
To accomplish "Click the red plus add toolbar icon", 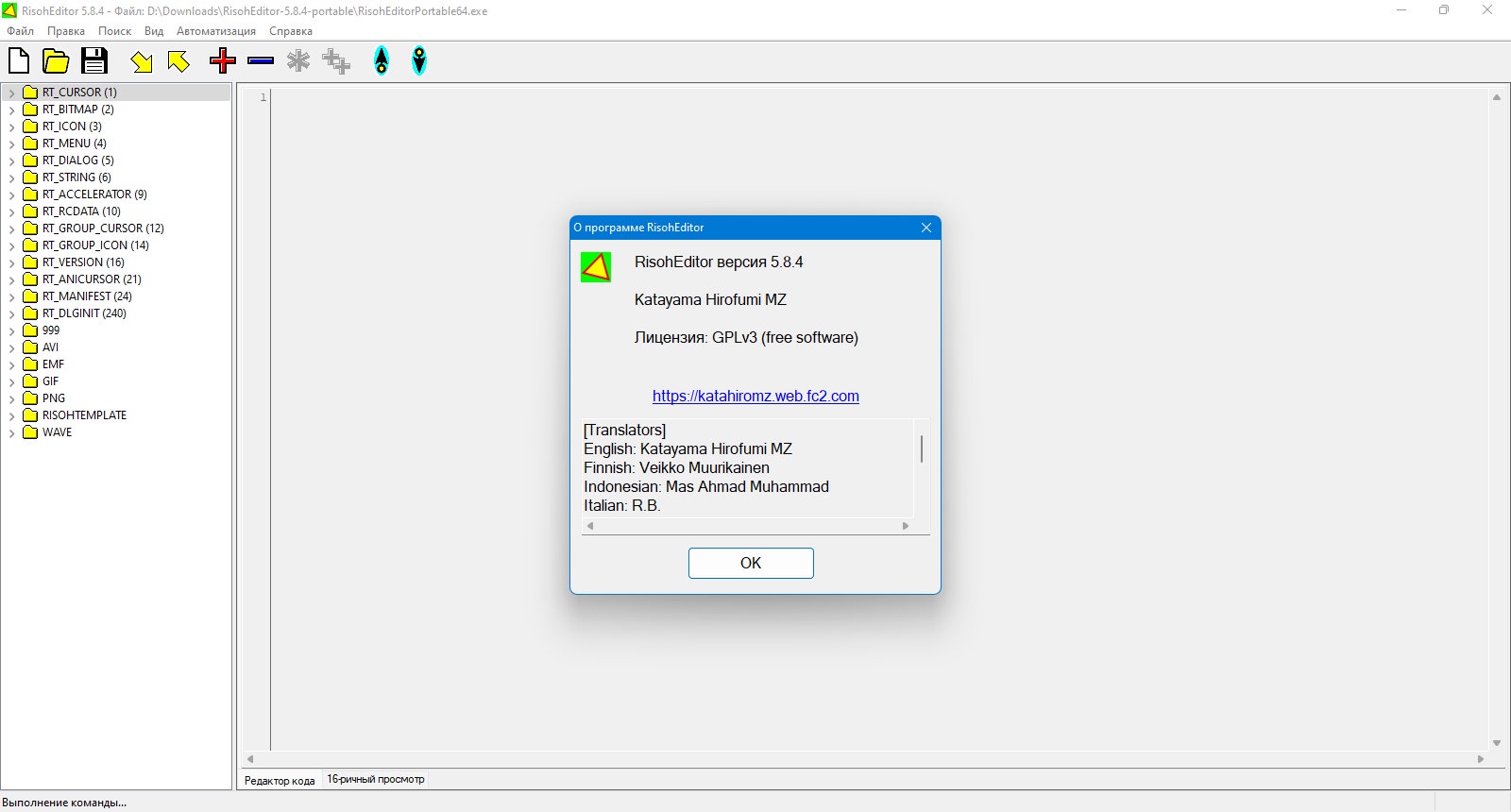I will coord(223,61).
